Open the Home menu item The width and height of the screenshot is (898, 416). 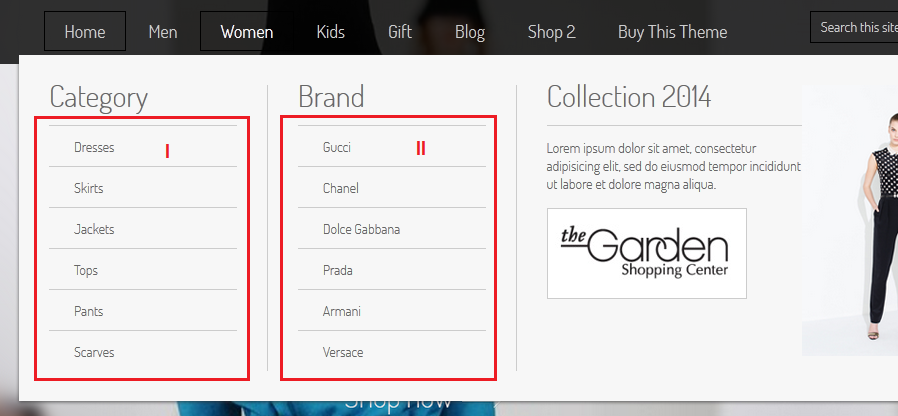[85, 32]
